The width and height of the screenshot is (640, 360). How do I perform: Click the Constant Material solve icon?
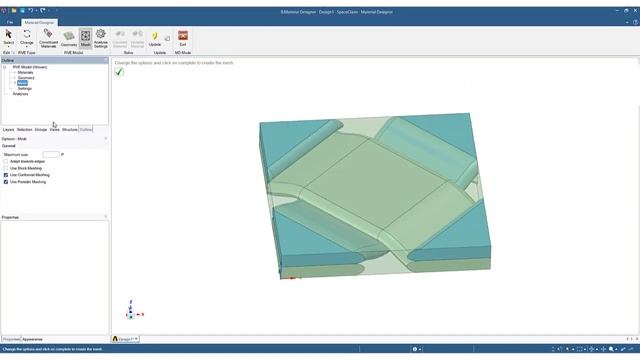click(120, 38)
